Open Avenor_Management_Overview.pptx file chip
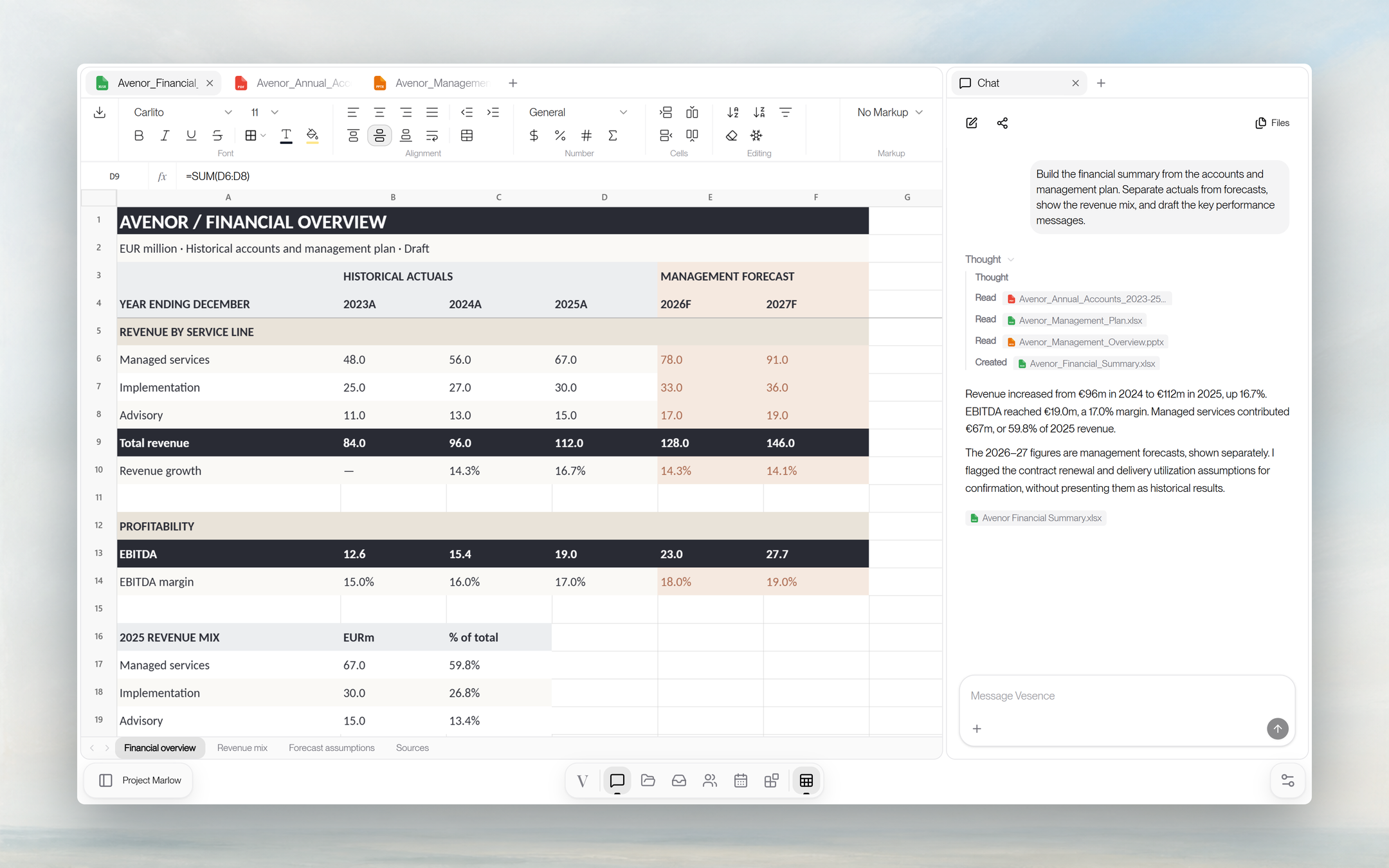The image size is (1389, 868). (1085, 342)
